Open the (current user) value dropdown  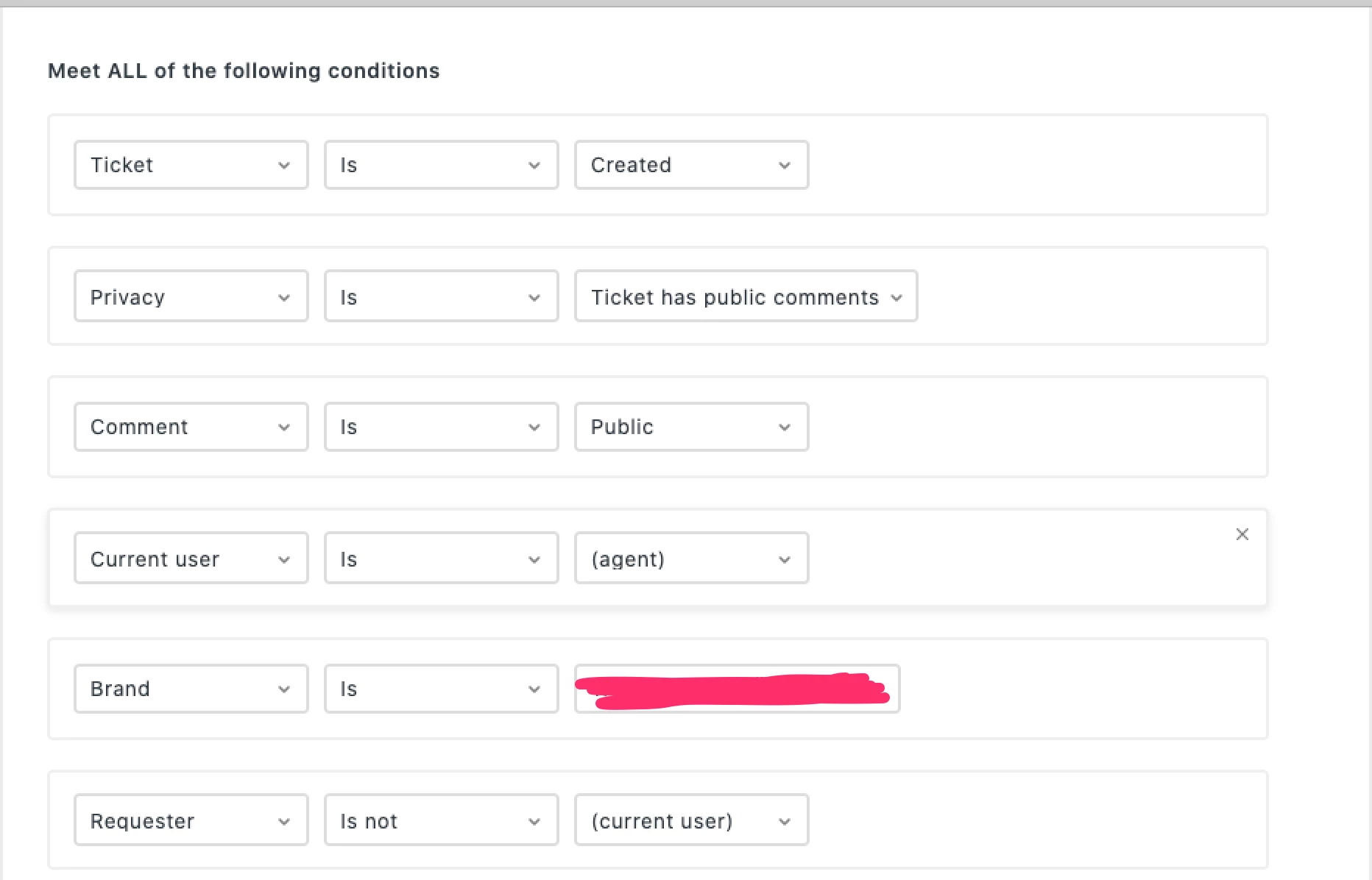[x=691, y=820]
